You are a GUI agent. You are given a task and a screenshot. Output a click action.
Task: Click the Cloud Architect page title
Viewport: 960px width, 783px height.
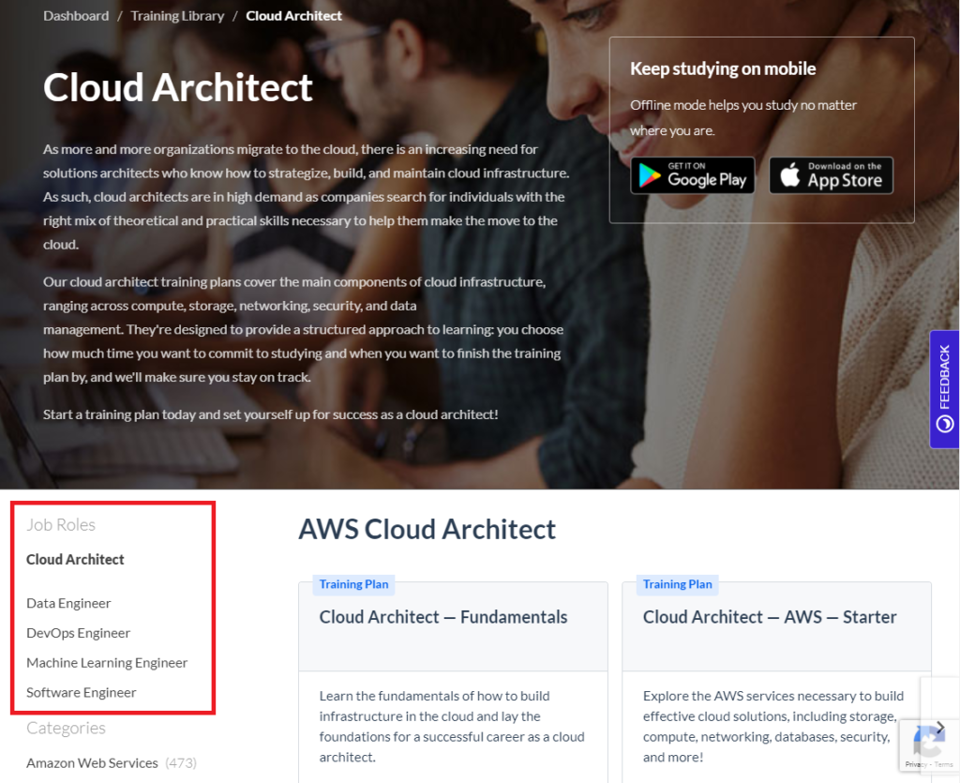178,87
